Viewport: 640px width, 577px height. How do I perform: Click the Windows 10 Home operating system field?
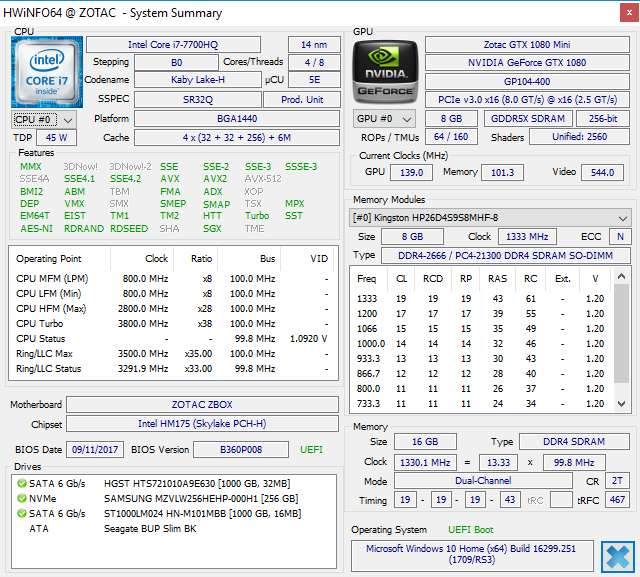(x=472, y=554)
